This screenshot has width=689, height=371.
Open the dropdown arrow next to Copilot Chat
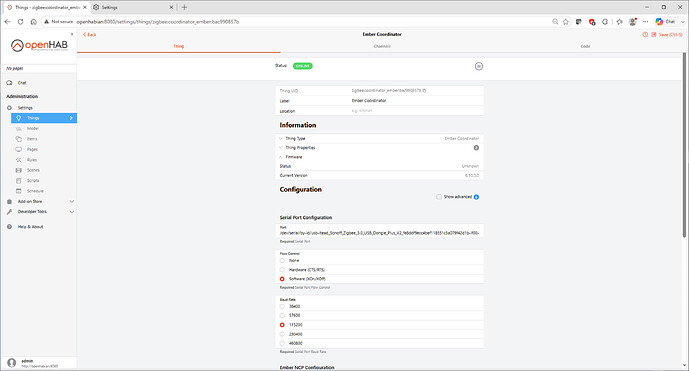[682, 22]
